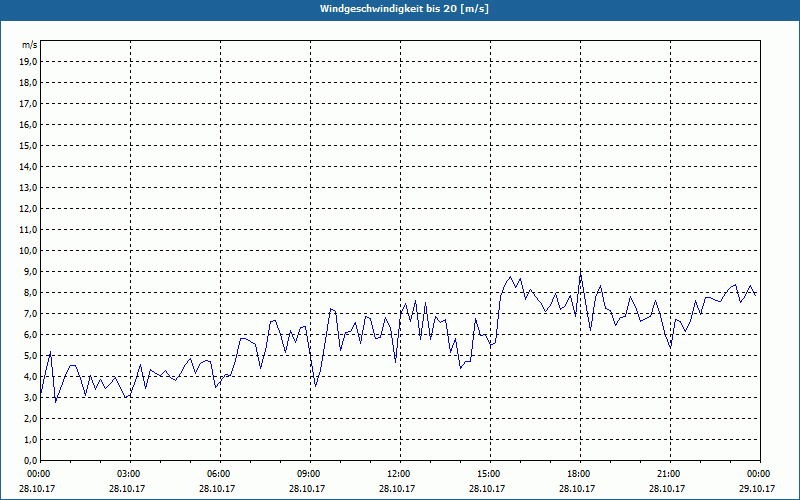The image size is (800, 500).
Task: Select the 21:00 time label
Action: click(x=668, y=474)
